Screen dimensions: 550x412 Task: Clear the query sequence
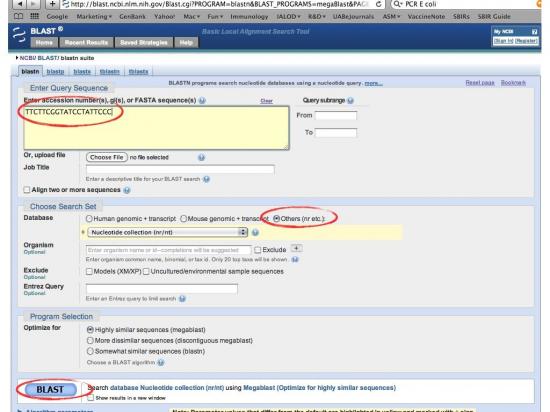coord(267,101)
